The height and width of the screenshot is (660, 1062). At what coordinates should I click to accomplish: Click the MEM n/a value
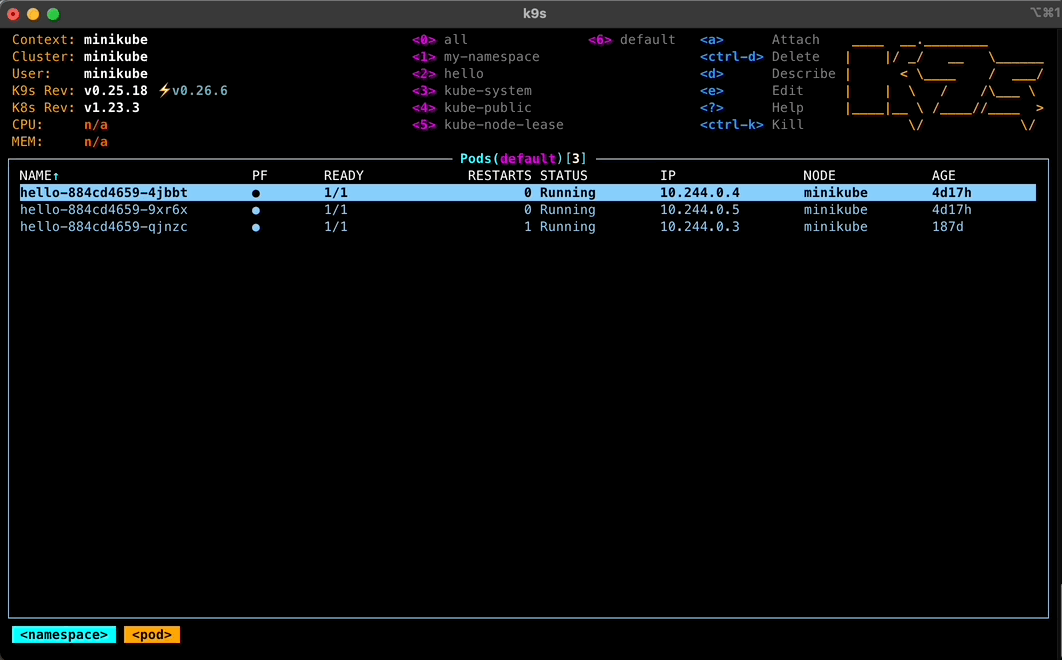coord(95,142)
